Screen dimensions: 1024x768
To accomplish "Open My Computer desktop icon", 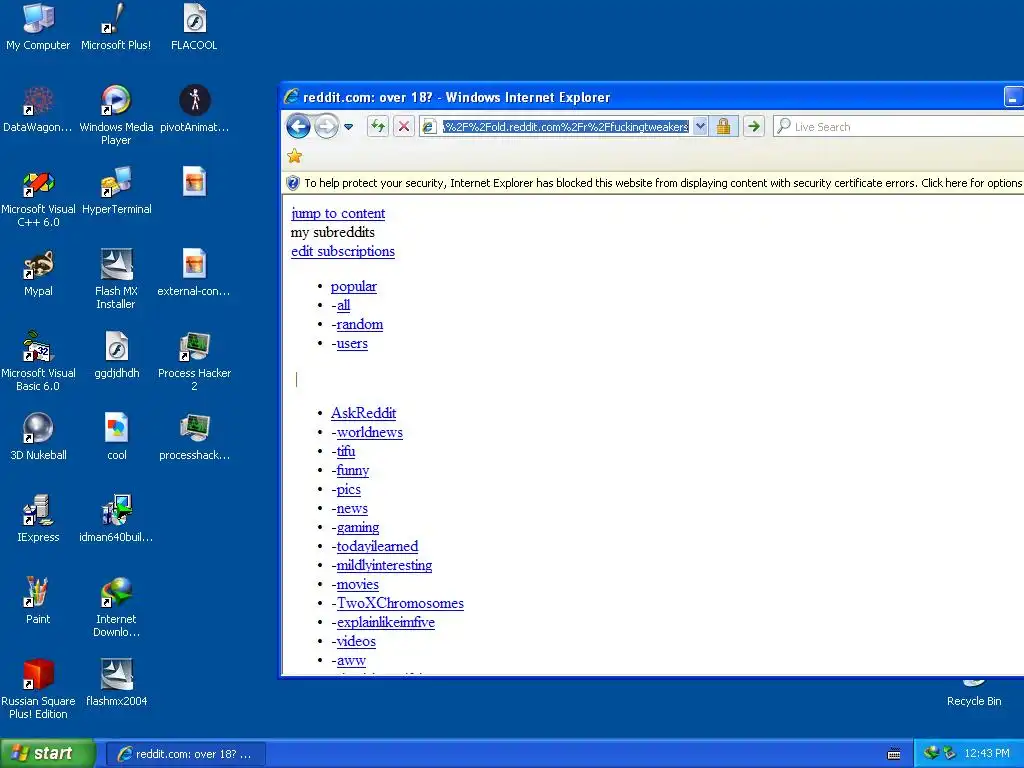I will pos(38,27).
